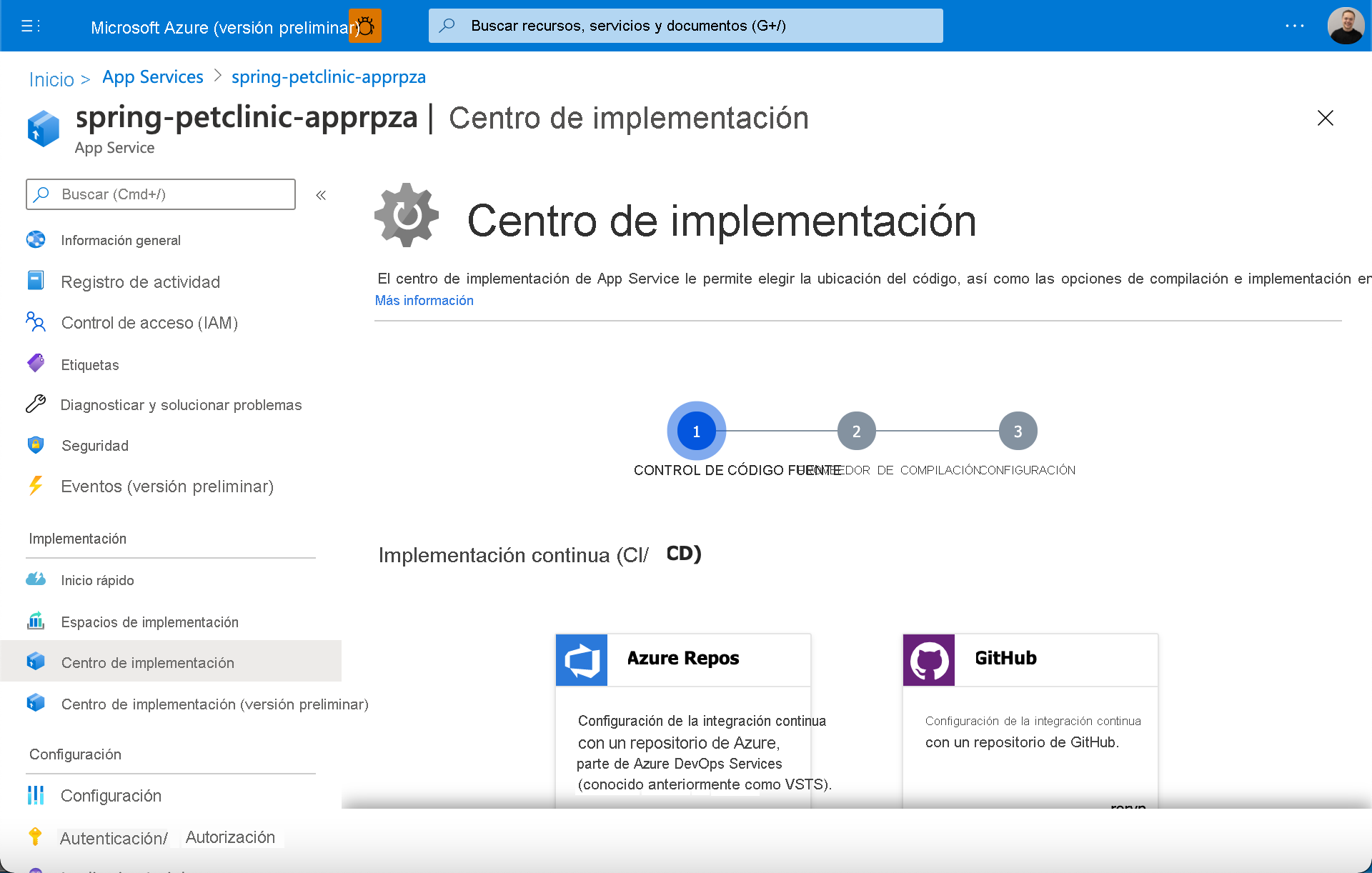Navigate to App Services breadcrumb

pos(152,76)
